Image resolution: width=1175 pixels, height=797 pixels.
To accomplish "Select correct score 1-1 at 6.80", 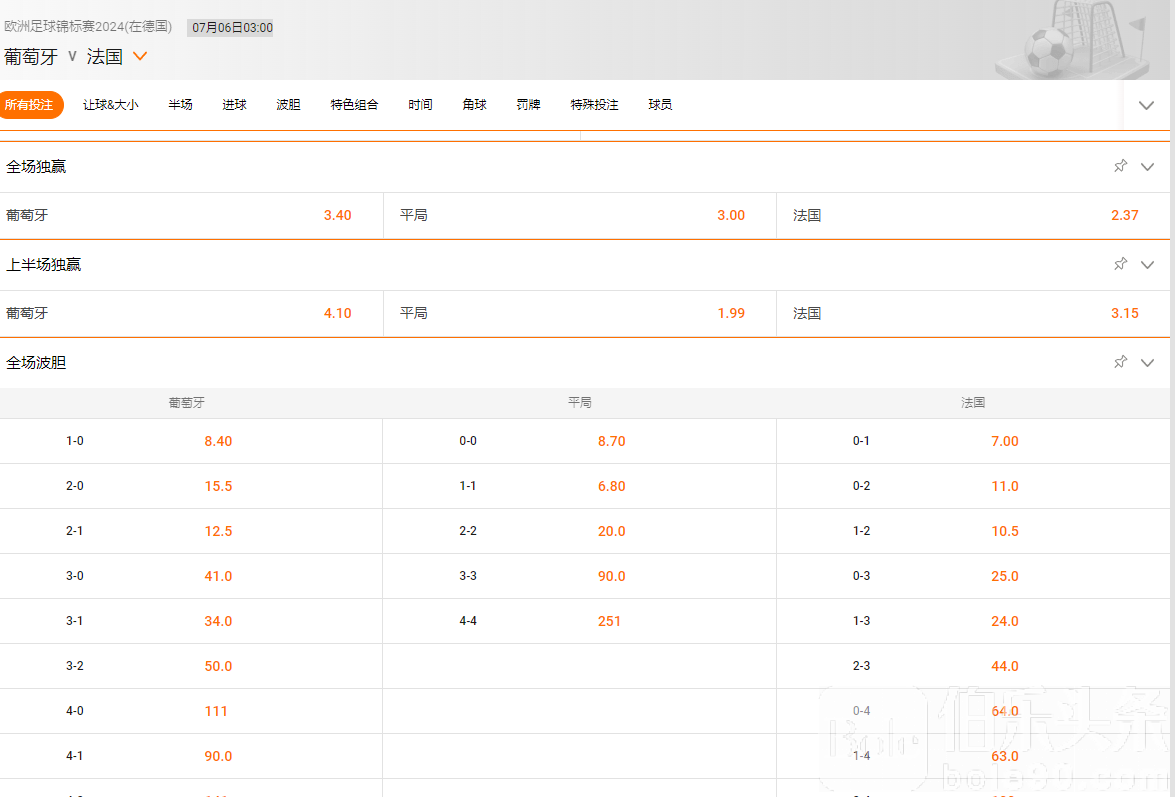I will click(x=611, y=486).
